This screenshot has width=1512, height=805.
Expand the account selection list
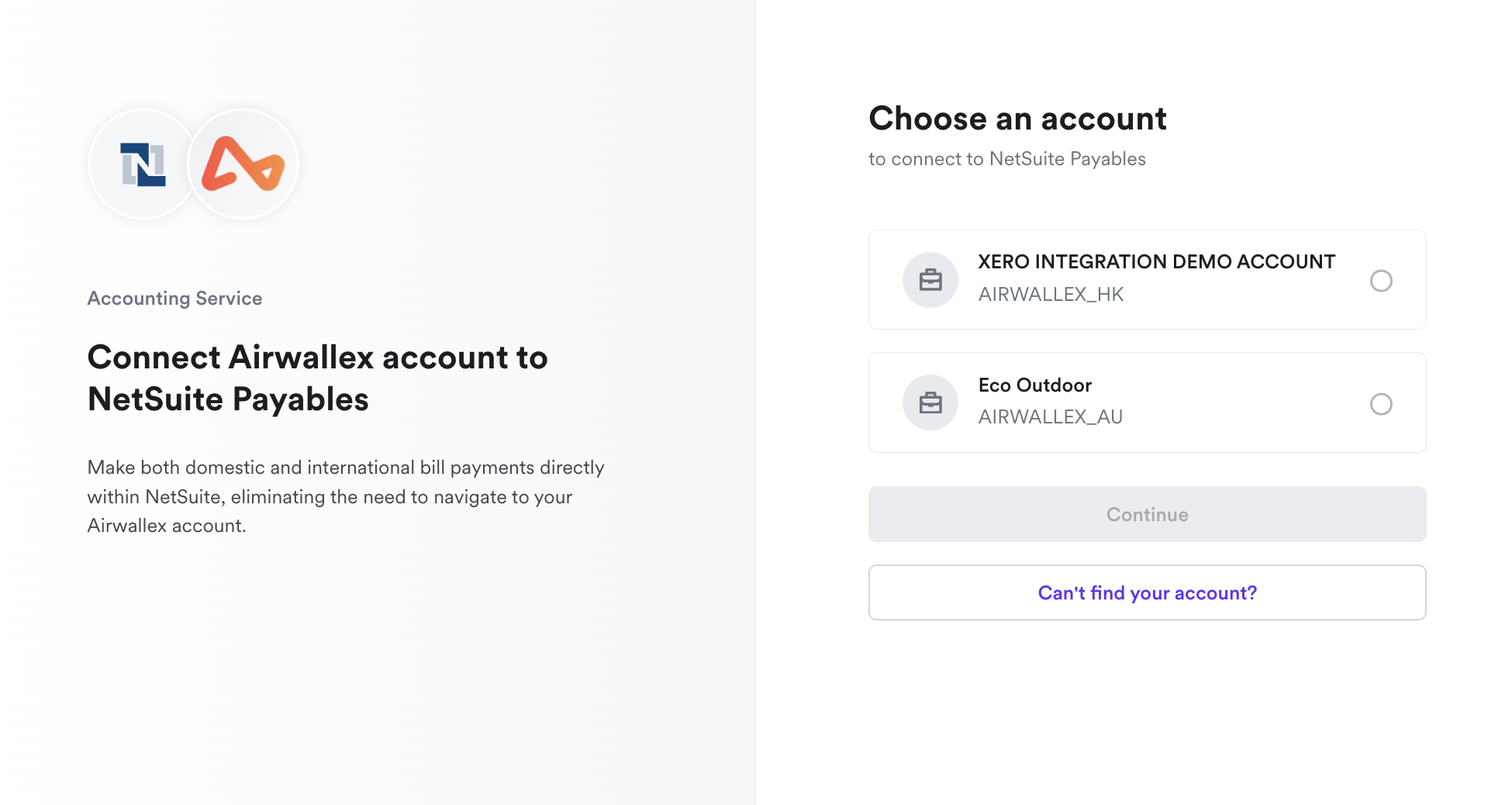[x=1147, y=341]
